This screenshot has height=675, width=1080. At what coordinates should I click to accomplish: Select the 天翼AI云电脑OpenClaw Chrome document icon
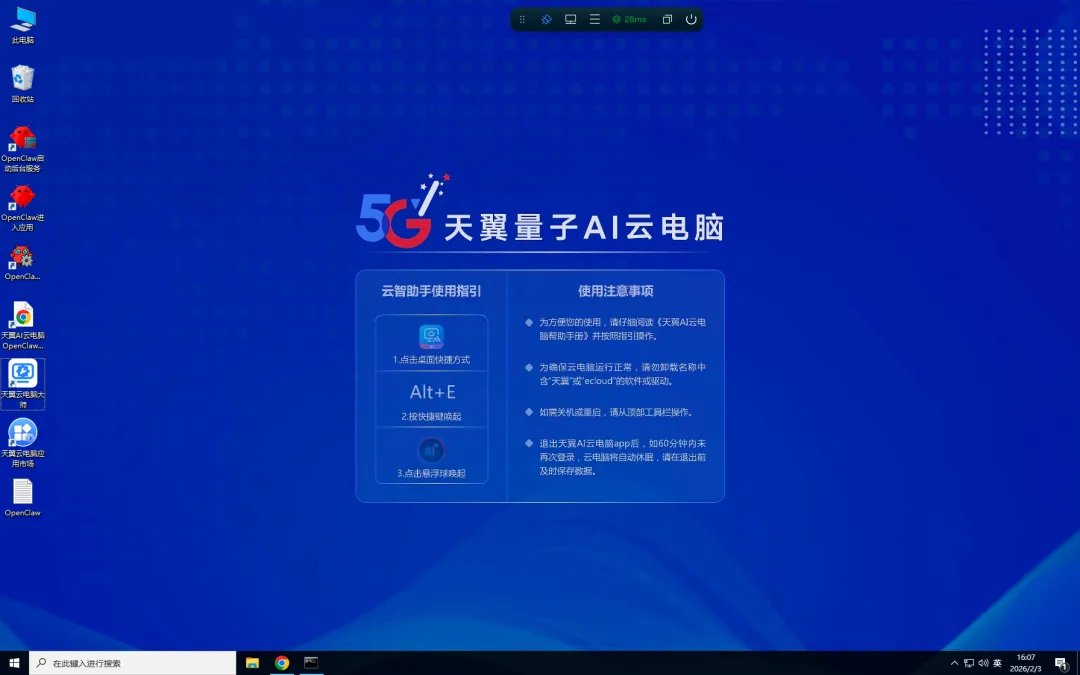pyautogui.click(x=23, y=325)
